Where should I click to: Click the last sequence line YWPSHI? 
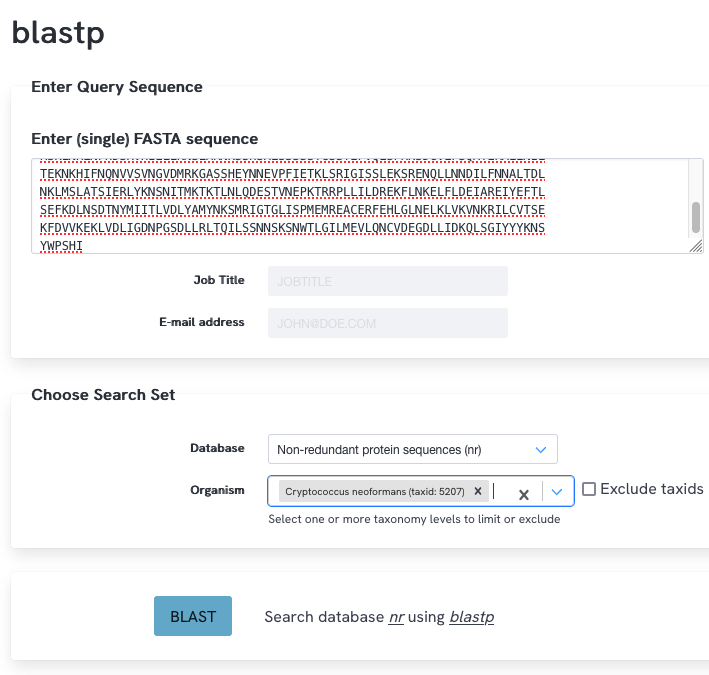pyautogui.click(x=61, y=246)
